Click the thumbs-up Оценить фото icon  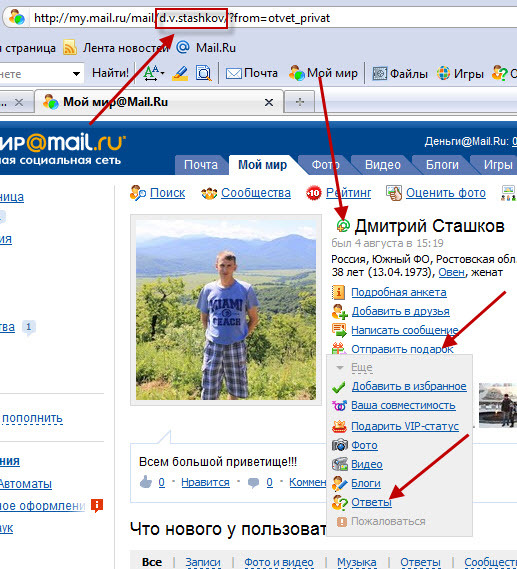tap(394, 193)
